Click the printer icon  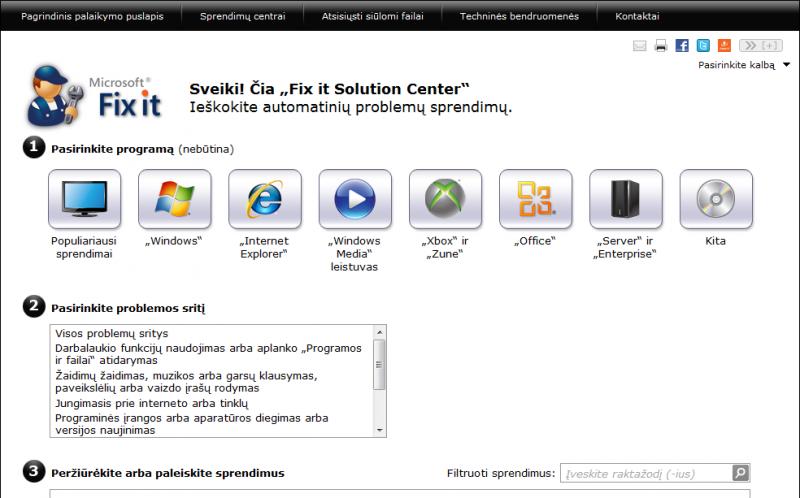pyautogui.click(x=661, y=46)
